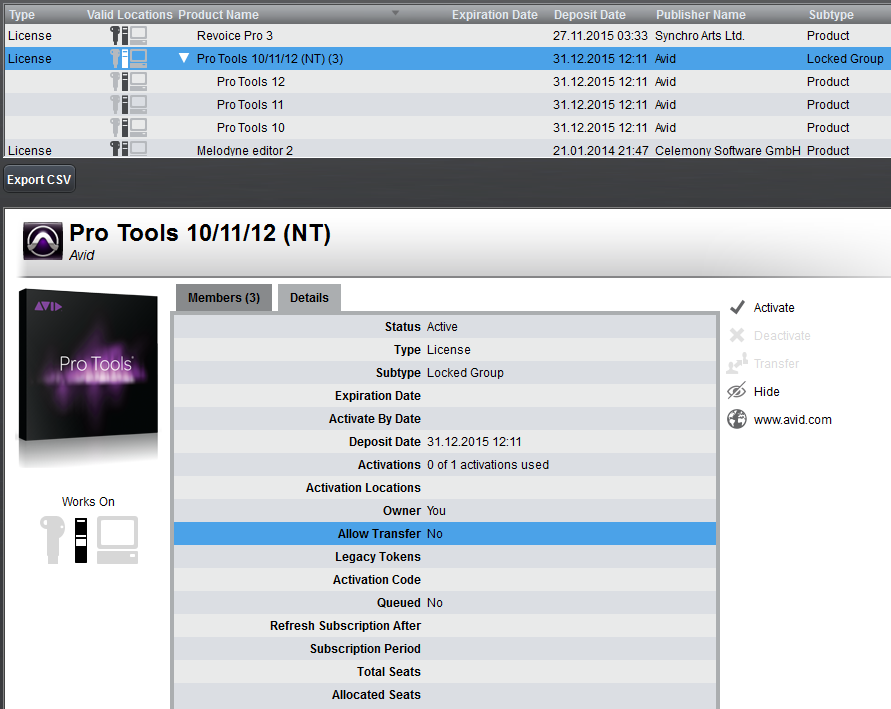Screen dimensions: 891x709
Task: Open the www.avid.com link
Action: [x=793, y=420]
